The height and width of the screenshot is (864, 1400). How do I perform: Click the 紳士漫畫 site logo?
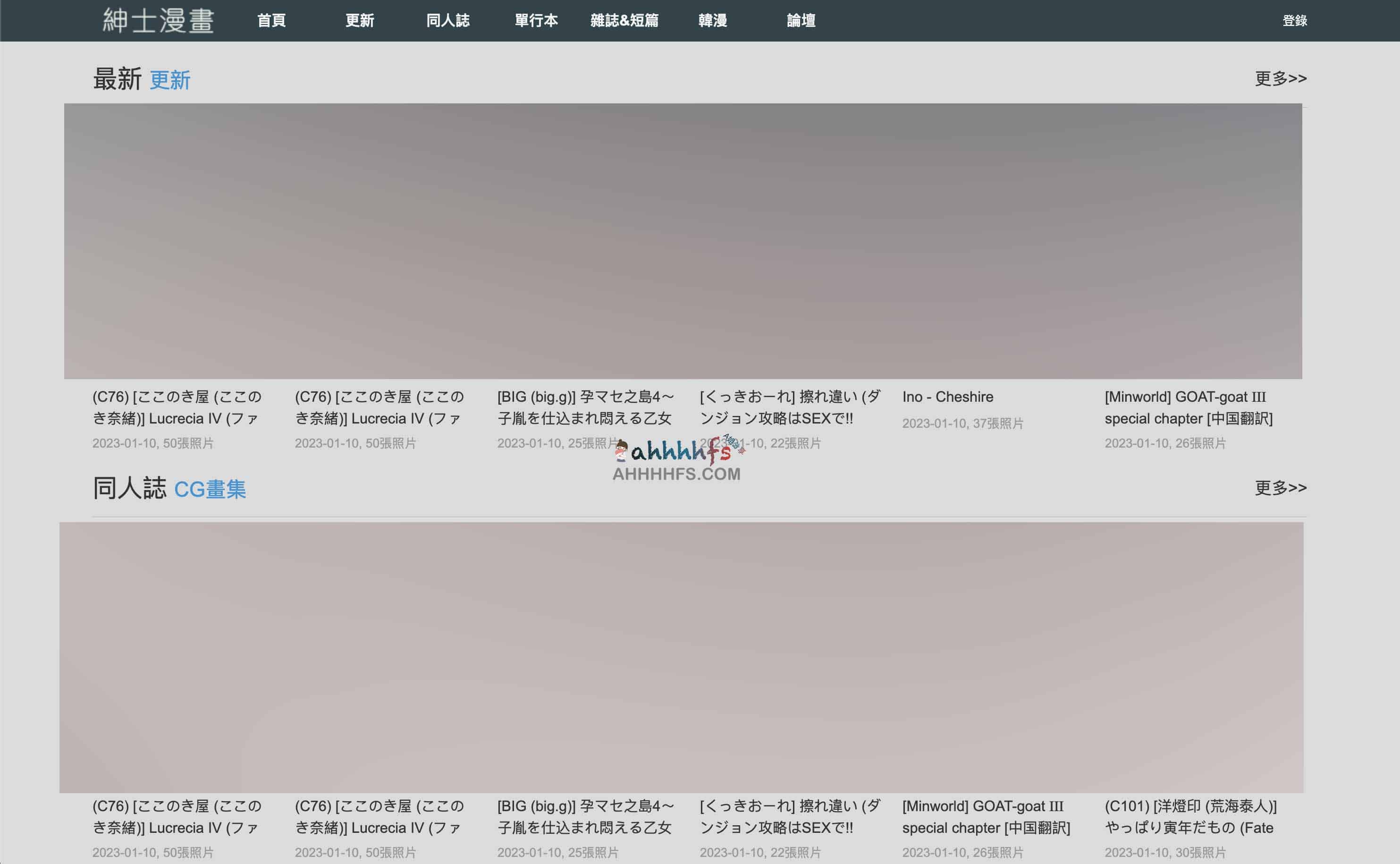[x=158, y=21]
